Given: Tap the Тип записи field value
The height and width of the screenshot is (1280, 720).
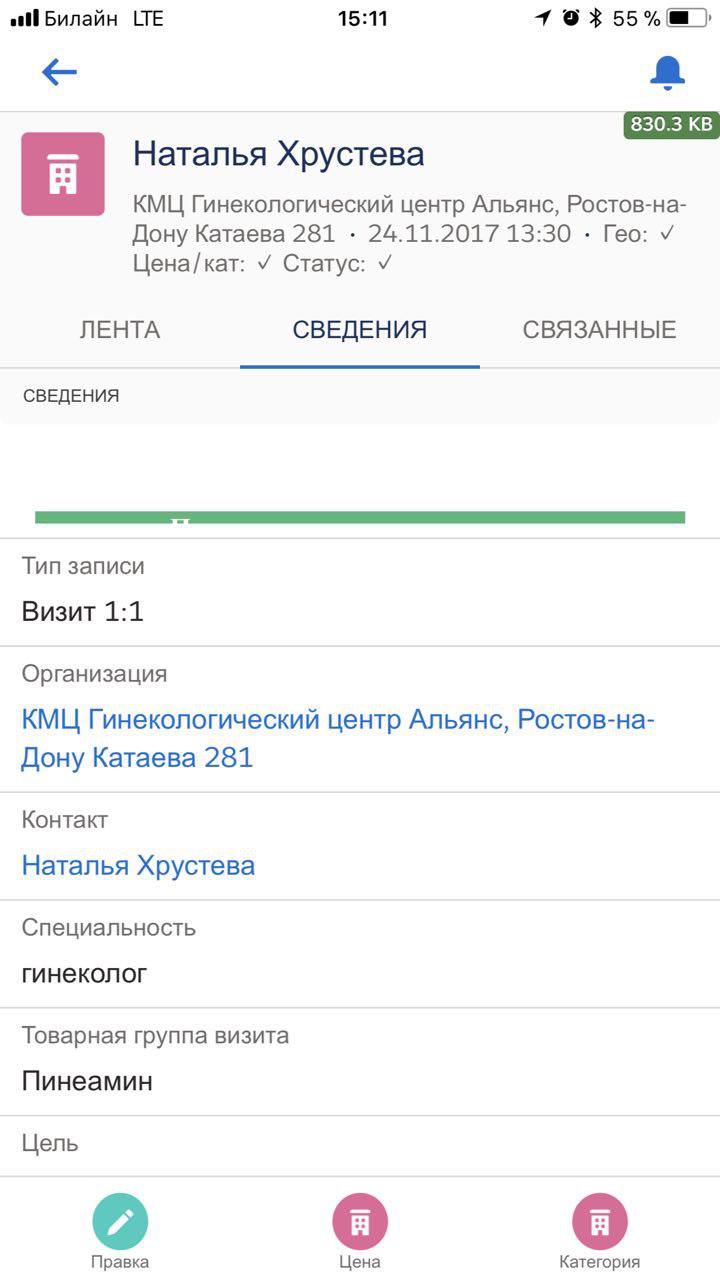Looking at the screenshot, I should 83,611.
